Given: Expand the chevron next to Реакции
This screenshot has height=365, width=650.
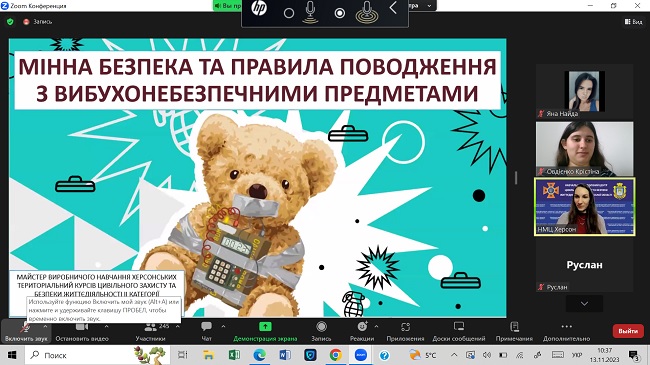Looking at the screenshot, I should coord(376,327).
